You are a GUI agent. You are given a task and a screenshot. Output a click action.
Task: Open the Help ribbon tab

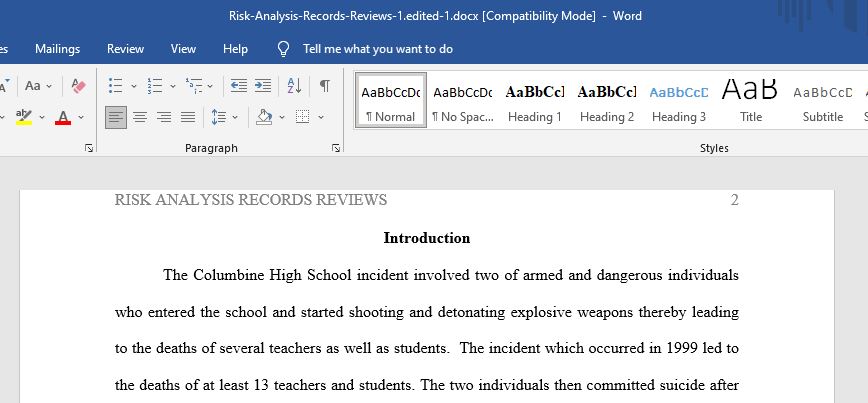[235, 49]
